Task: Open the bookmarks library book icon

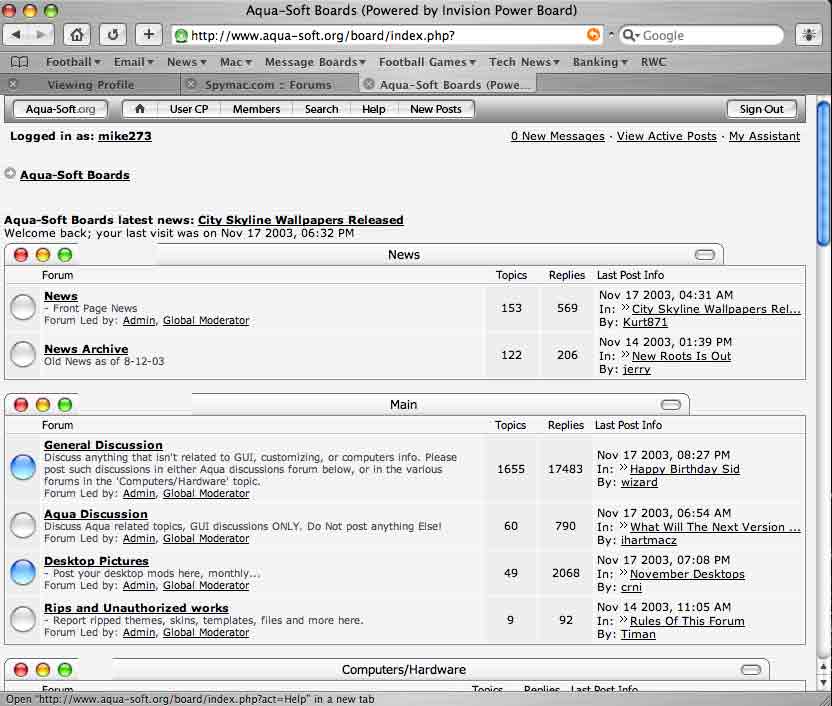Action: tap(20, 62)
